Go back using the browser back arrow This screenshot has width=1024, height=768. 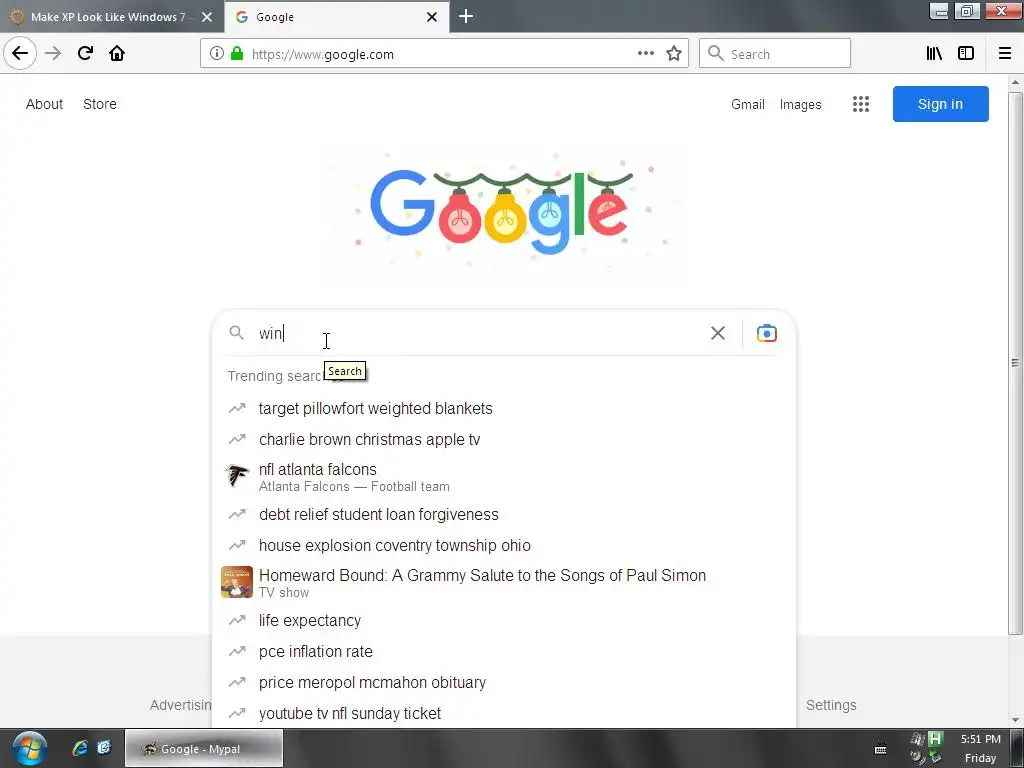coord(20,54)
